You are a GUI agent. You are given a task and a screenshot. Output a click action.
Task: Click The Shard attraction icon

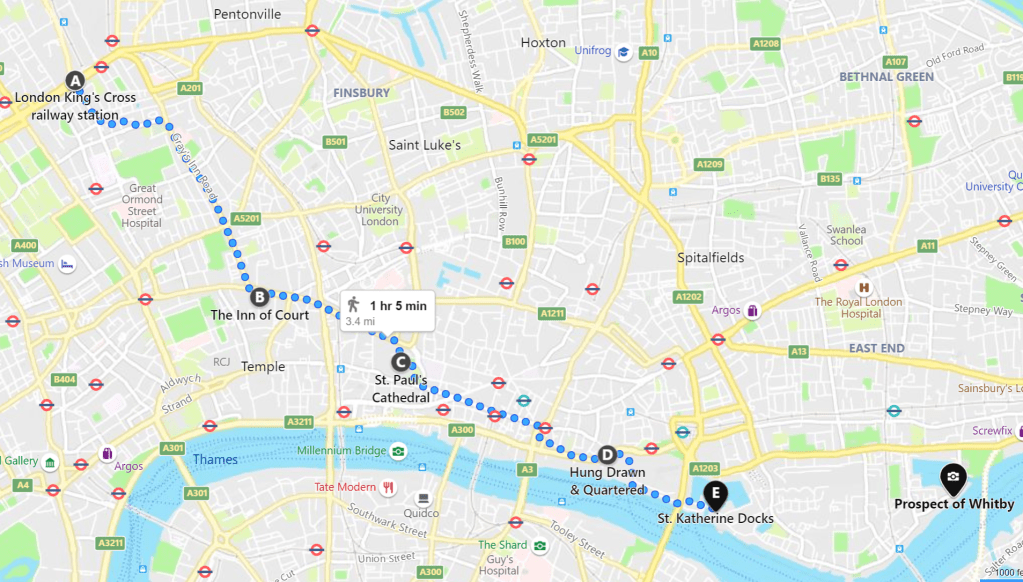point(540,545)
